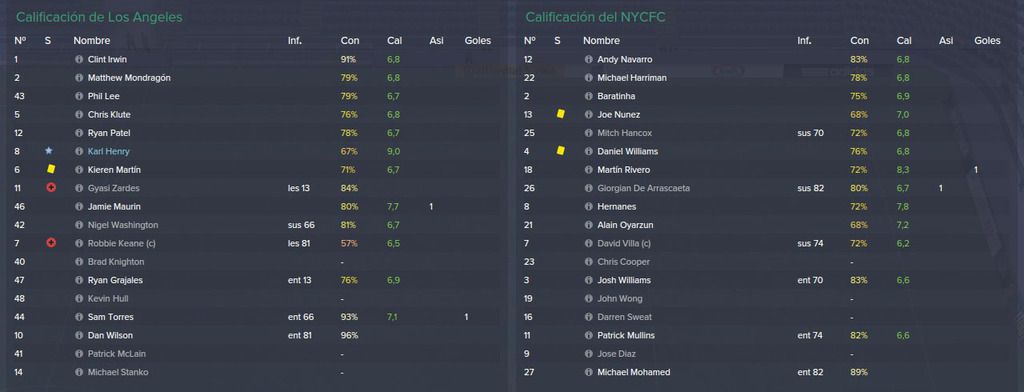Open info icon beside Sam Torres
The height and width of the screenshot is (392, 1024).
coord(79,317)
